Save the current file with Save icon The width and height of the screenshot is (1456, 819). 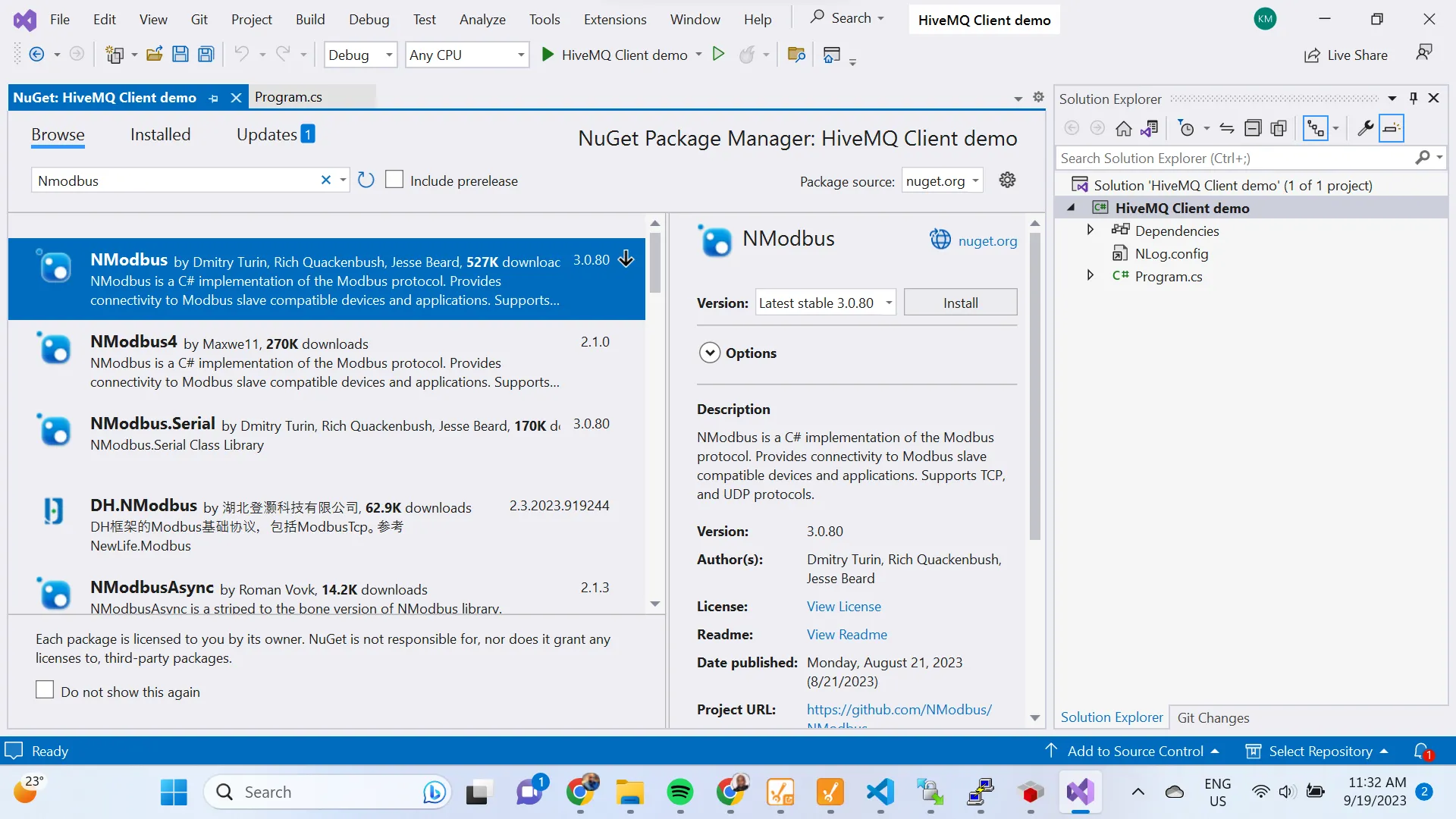point(180,55)
